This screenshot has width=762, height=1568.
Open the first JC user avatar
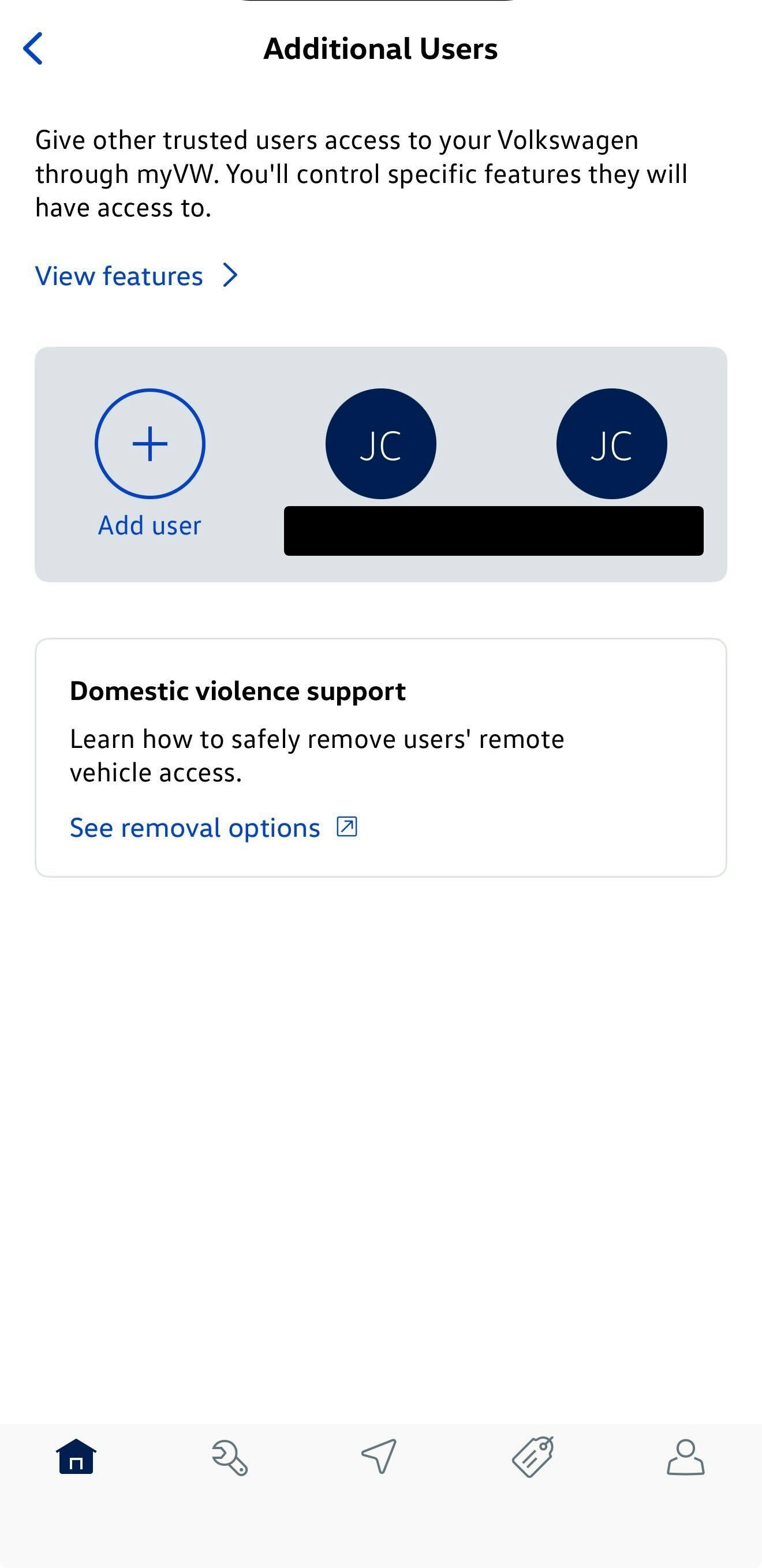coord(380,444)
